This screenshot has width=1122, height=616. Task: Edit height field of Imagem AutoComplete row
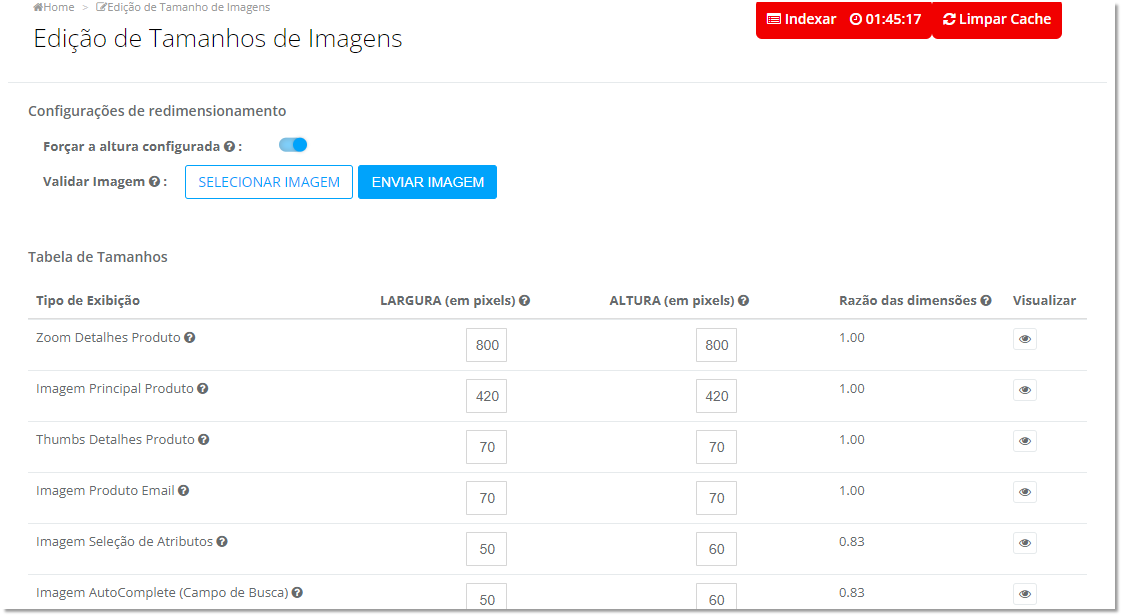pyautogui.click(x=716, y=597)
